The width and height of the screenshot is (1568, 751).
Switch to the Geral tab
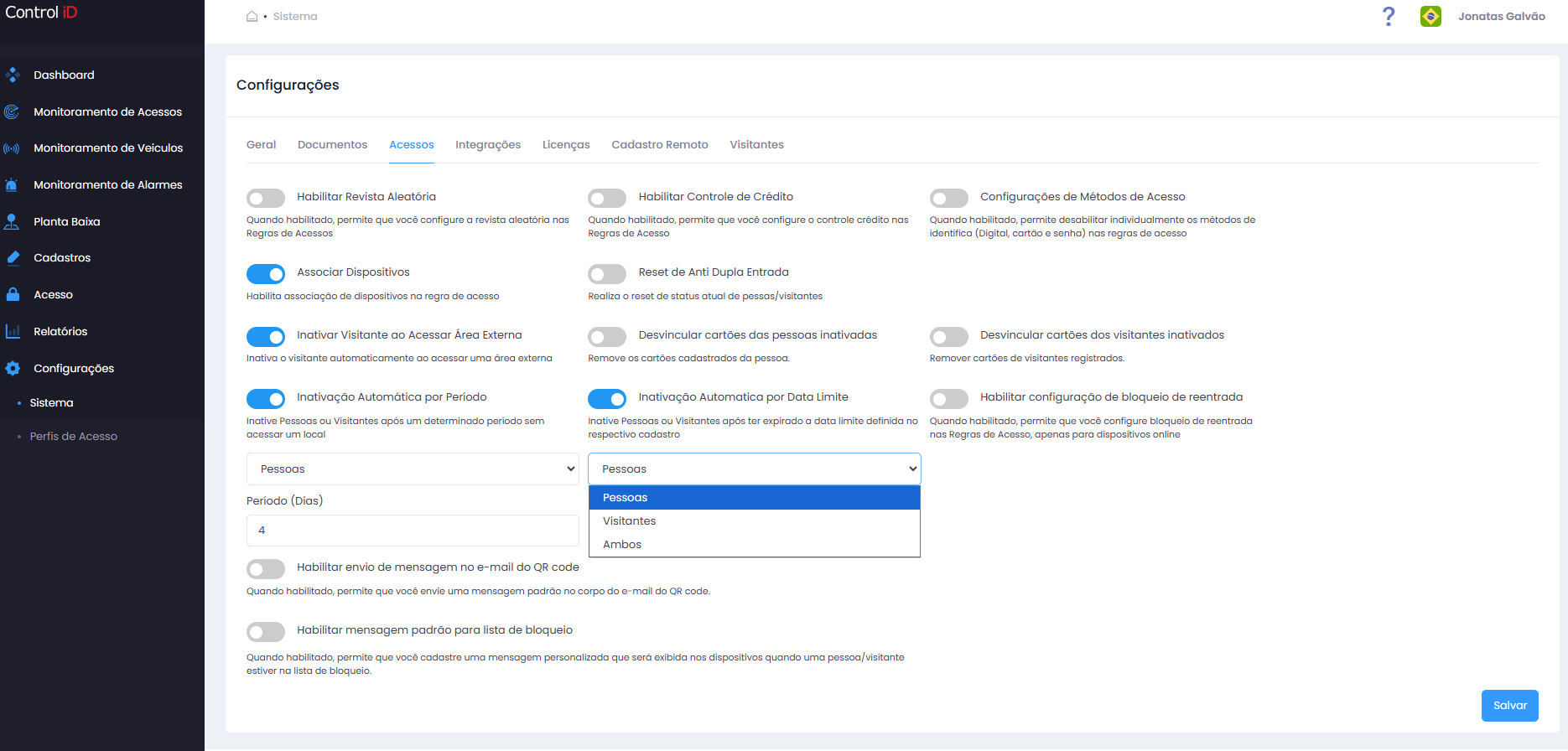261,145
